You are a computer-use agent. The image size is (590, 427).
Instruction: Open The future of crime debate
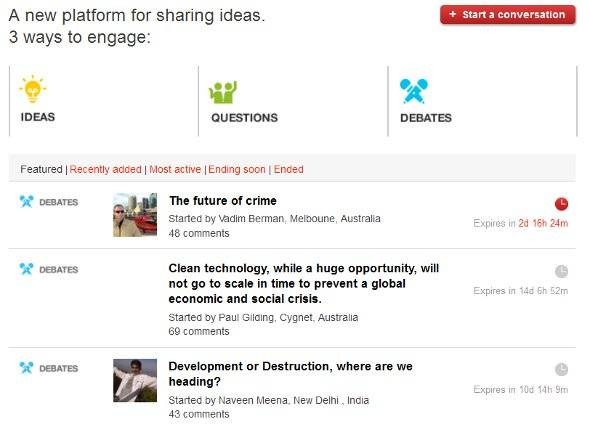[x=223, y=201]
